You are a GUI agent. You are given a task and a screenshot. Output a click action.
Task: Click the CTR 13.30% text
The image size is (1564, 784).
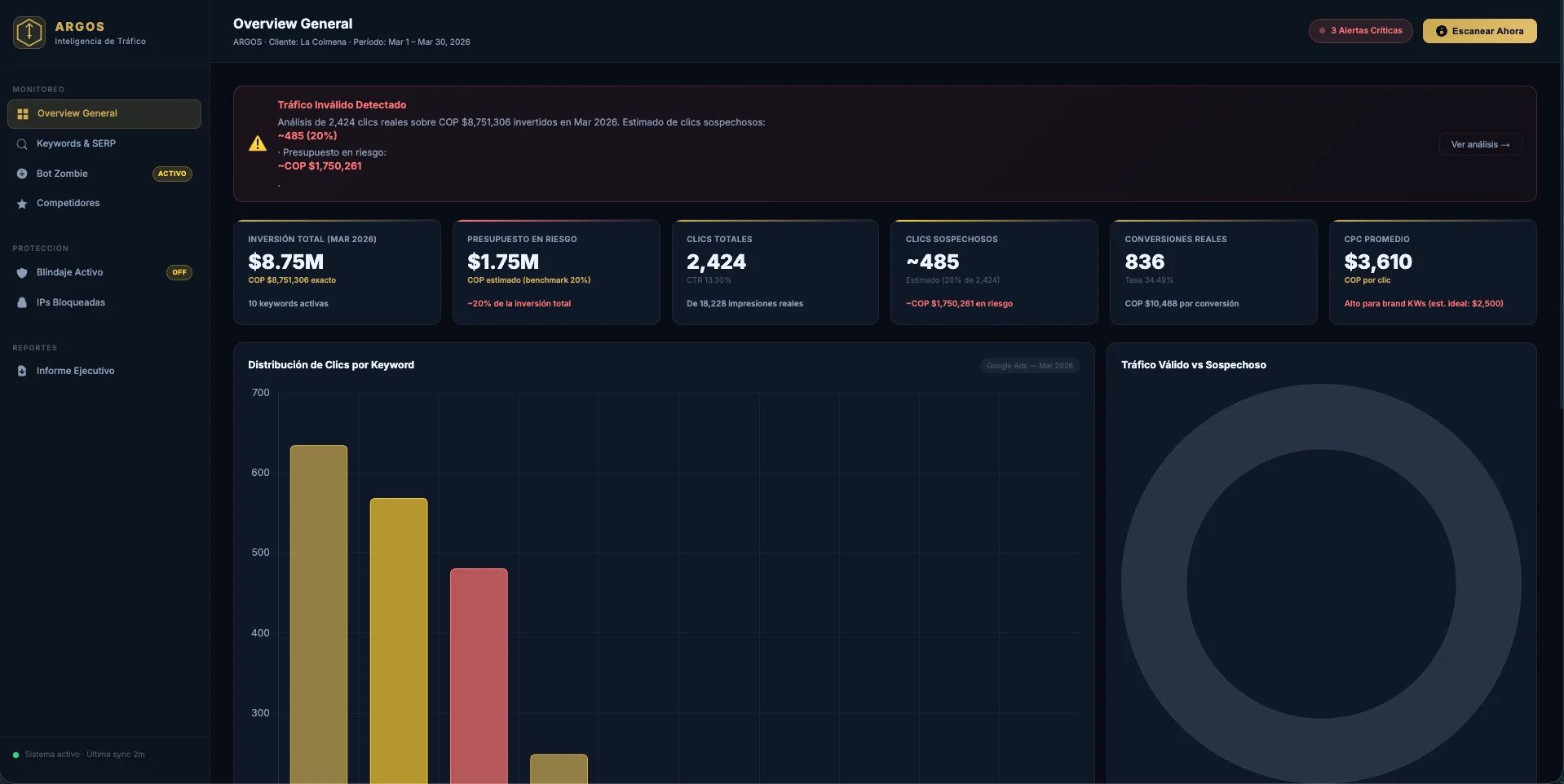pos(709,280)
